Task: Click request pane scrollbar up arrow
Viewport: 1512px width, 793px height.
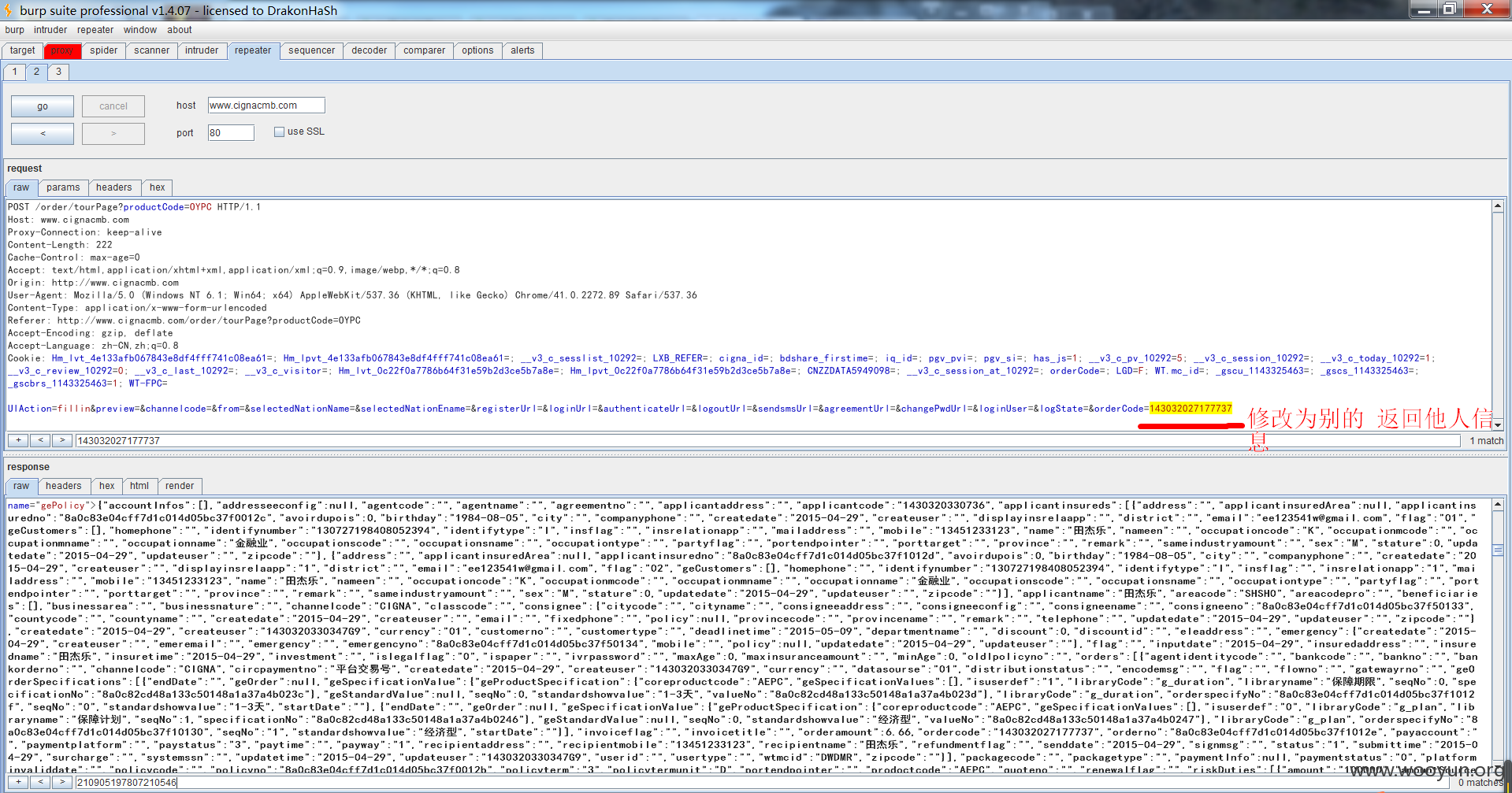Action: pyautogui.click(x=1498, y=206)
